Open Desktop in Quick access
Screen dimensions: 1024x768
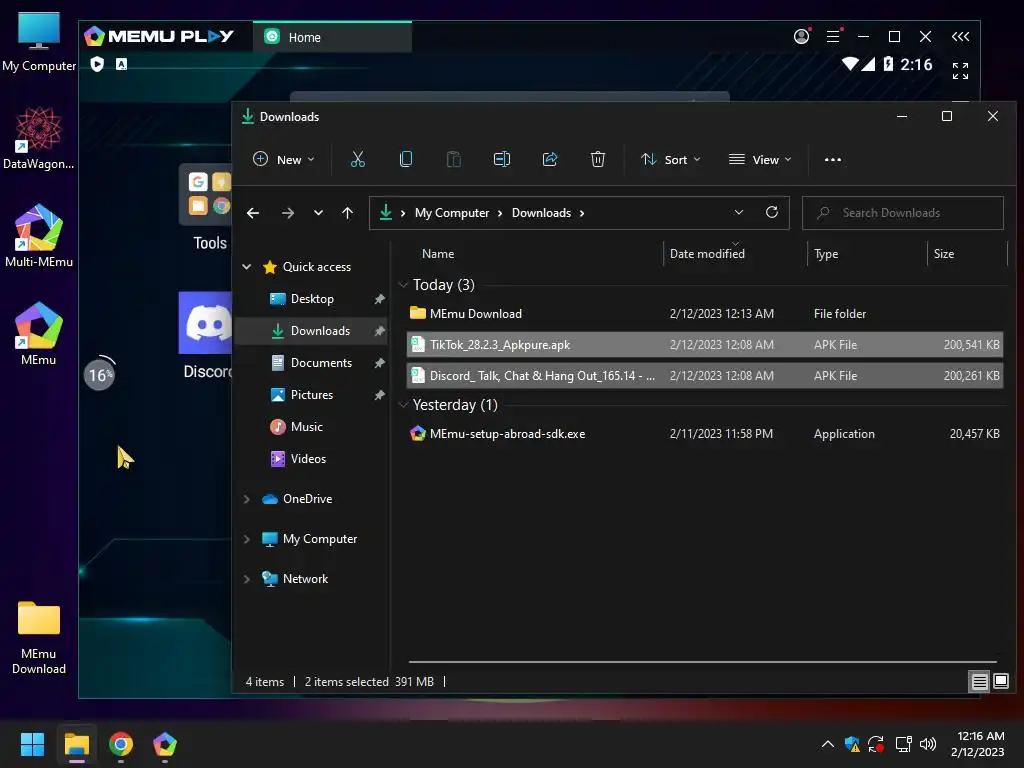coord(312,298)
